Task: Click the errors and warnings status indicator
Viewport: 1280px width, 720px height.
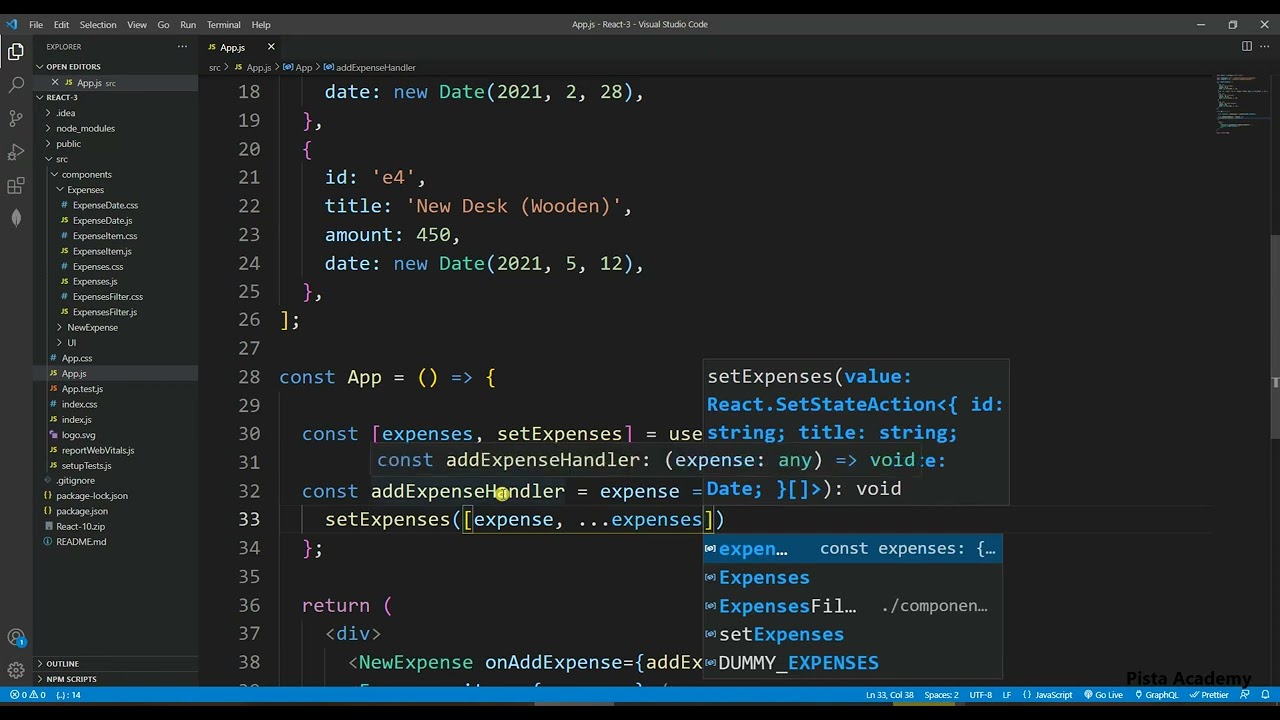Action: (27, 695)
